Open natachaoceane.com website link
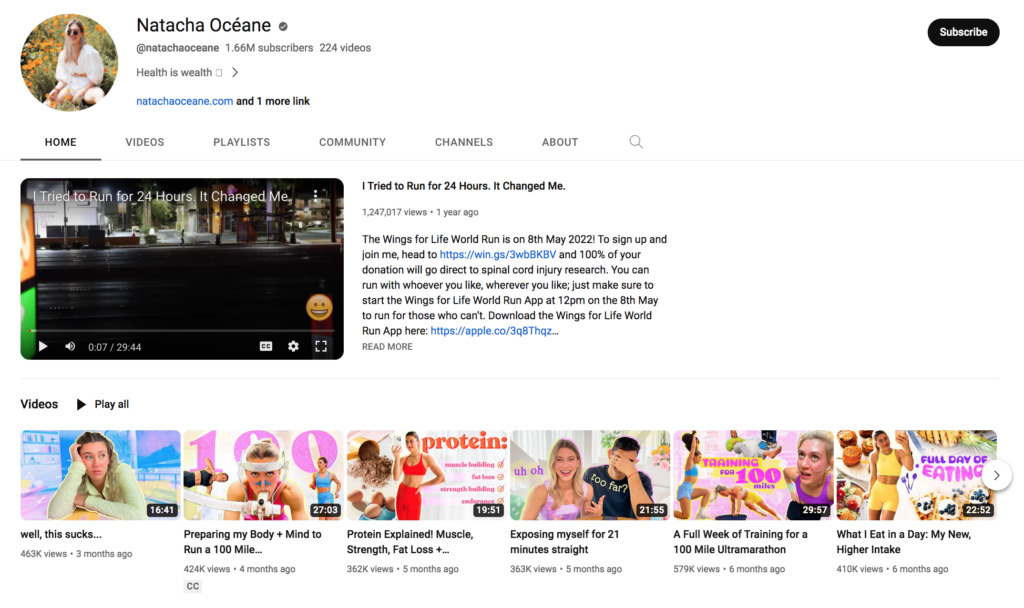 tap(185, 101)
